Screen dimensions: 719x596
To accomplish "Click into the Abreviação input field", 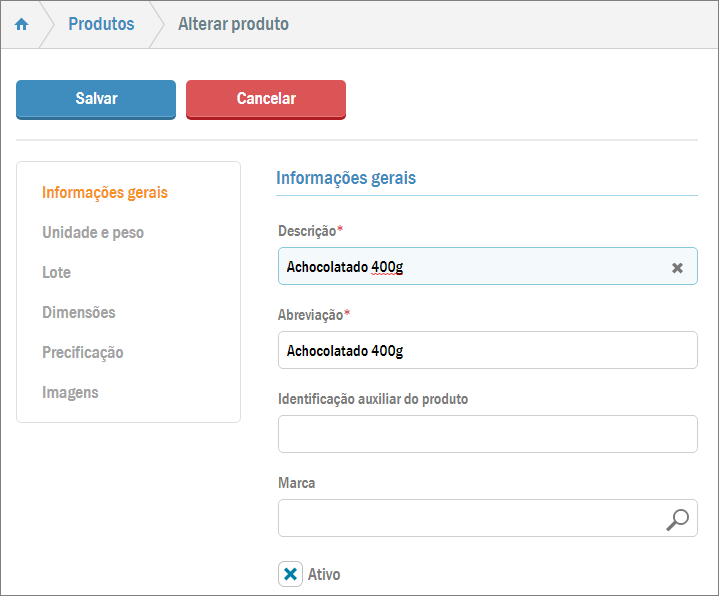I will click(x=487, y=351).
